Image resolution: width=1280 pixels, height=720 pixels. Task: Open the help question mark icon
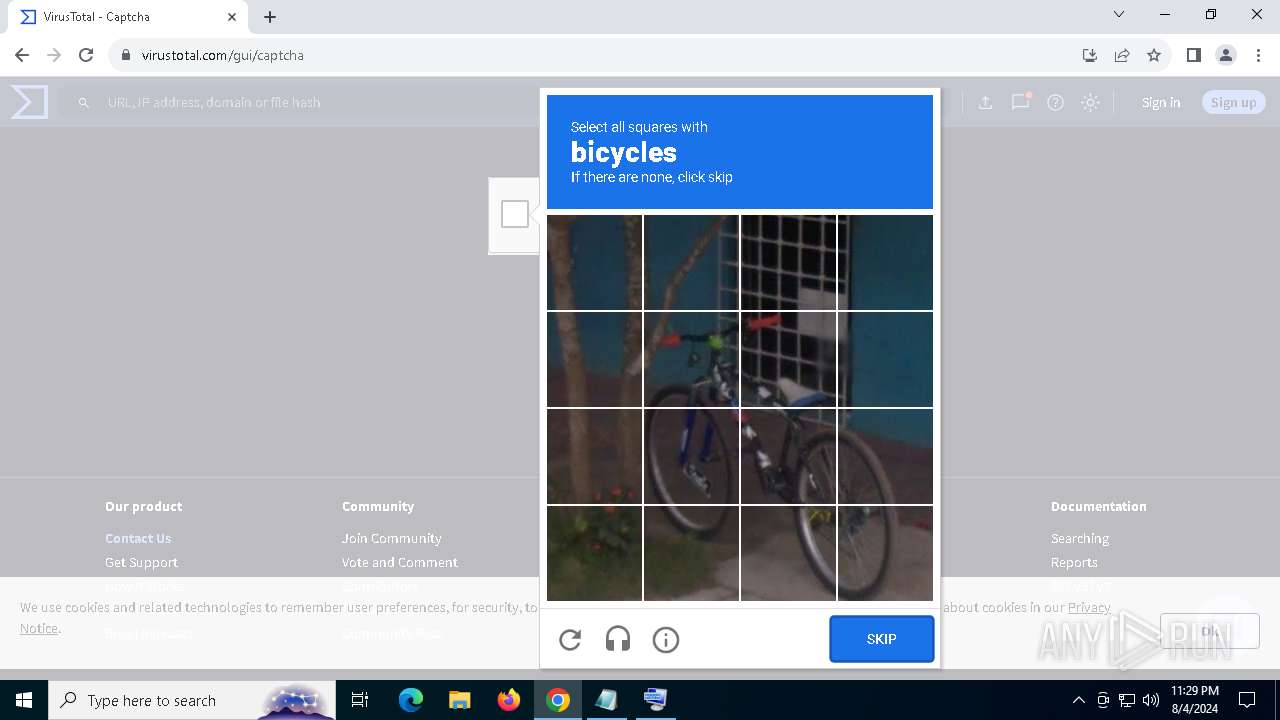1055,102
